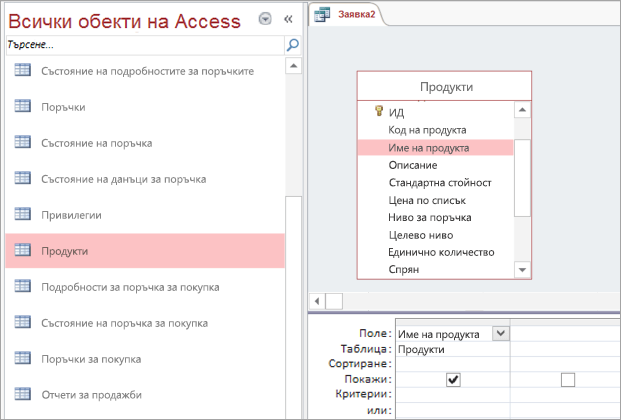The height and width of the screenshot is (420, 621).
Task: Click the field list vertical scrollbar thumb
Action: 522,178
